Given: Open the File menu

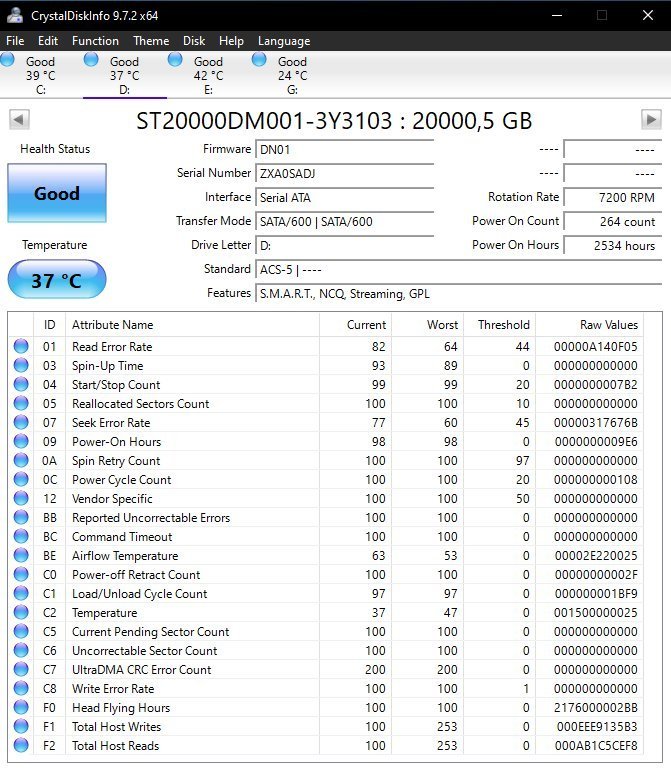Looking at the screenshot, I should coord(15,41).
